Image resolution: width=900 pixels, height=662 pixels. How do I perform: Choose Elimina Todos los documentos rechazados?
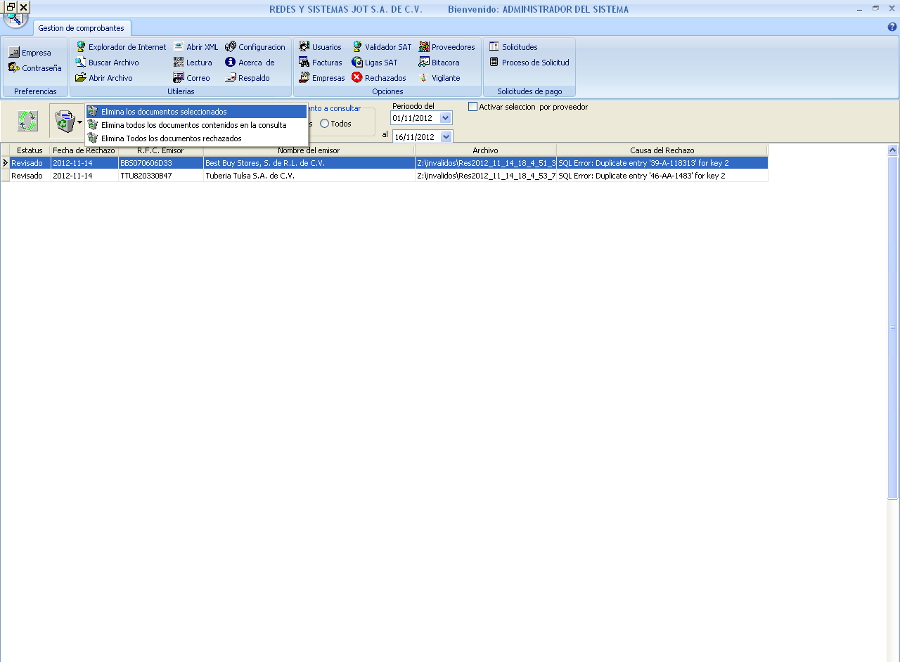pos(171,138)
